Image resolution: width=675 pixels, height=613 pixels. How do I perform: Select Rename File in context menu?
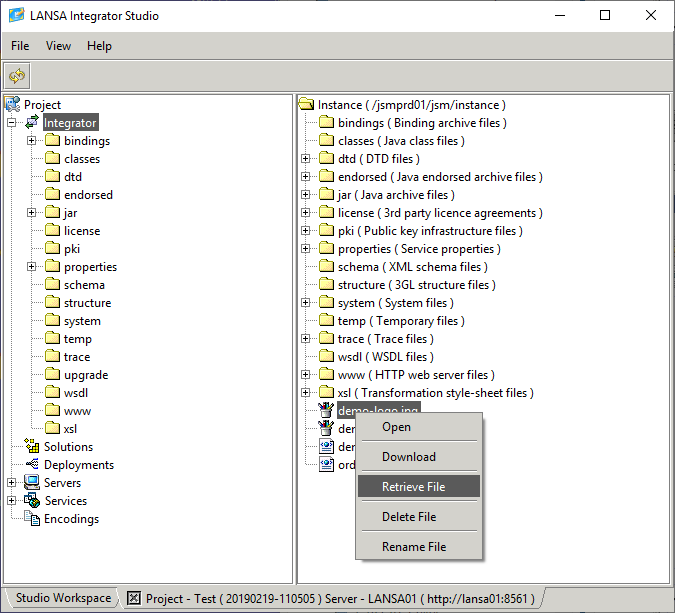[x=413, y=547]
